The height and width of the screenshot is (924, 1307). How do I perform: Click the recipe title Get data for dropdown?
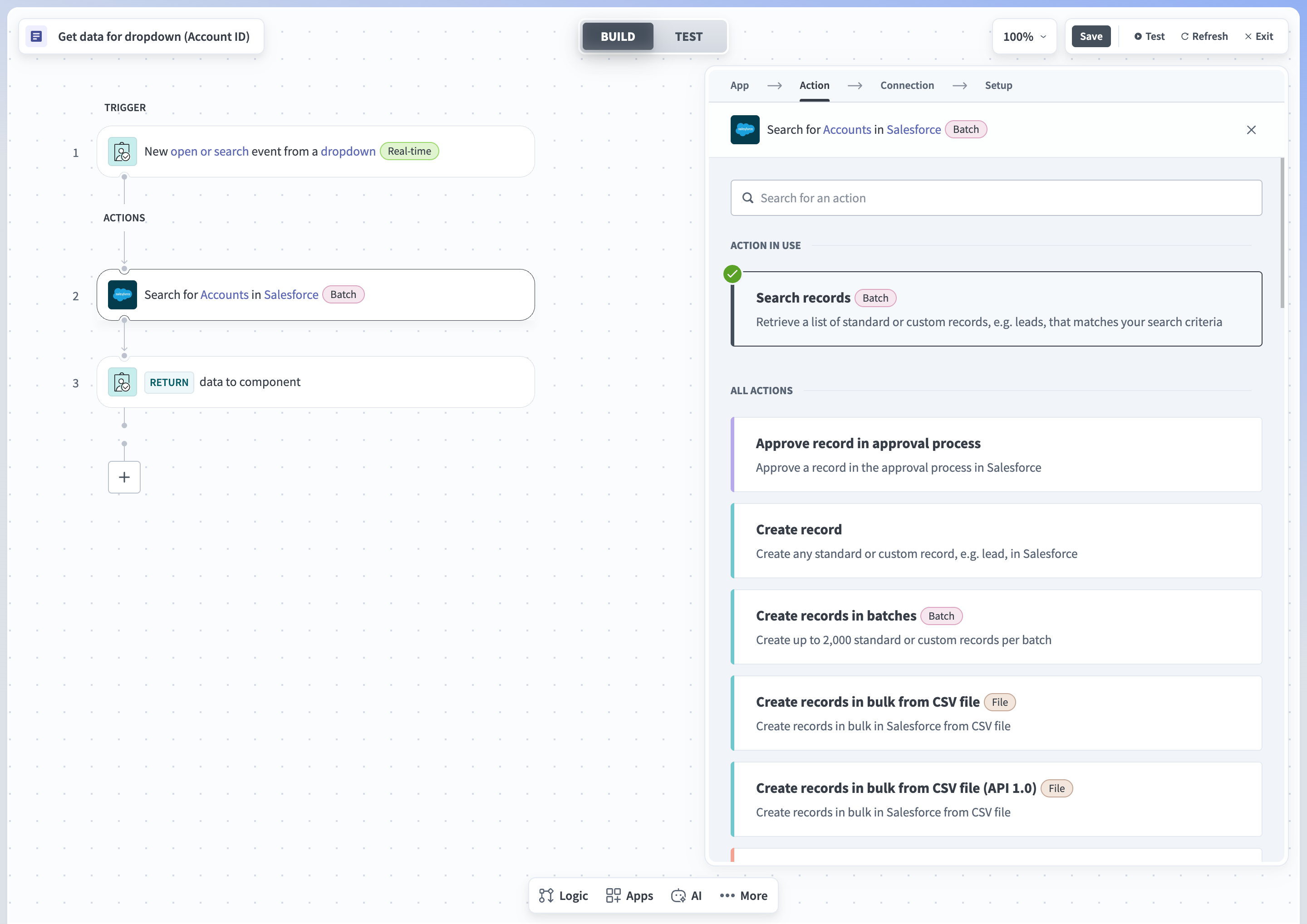tap(154, 36)
